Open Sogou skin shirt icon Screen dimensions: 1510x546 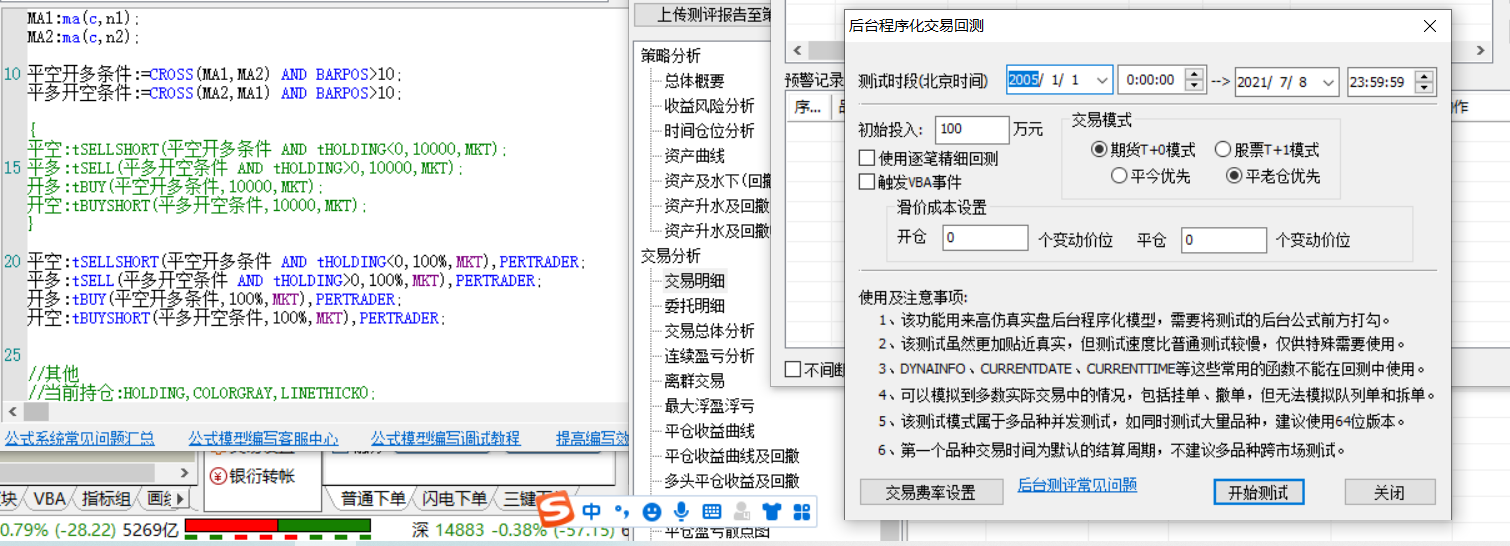coord(771,512)
